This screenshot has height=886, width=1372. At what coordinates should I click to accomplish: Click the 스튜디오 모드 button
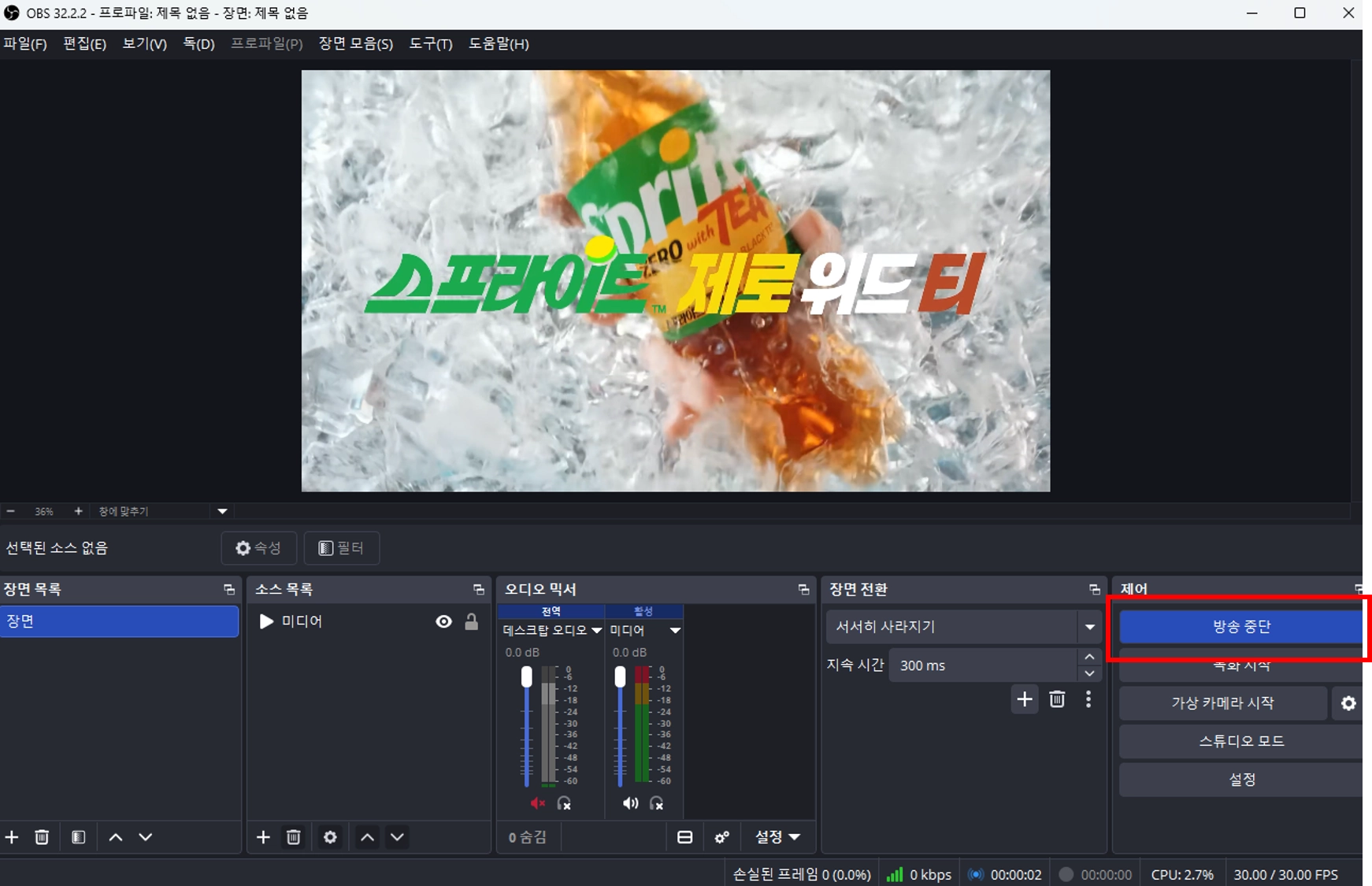tap(1241, 741)
